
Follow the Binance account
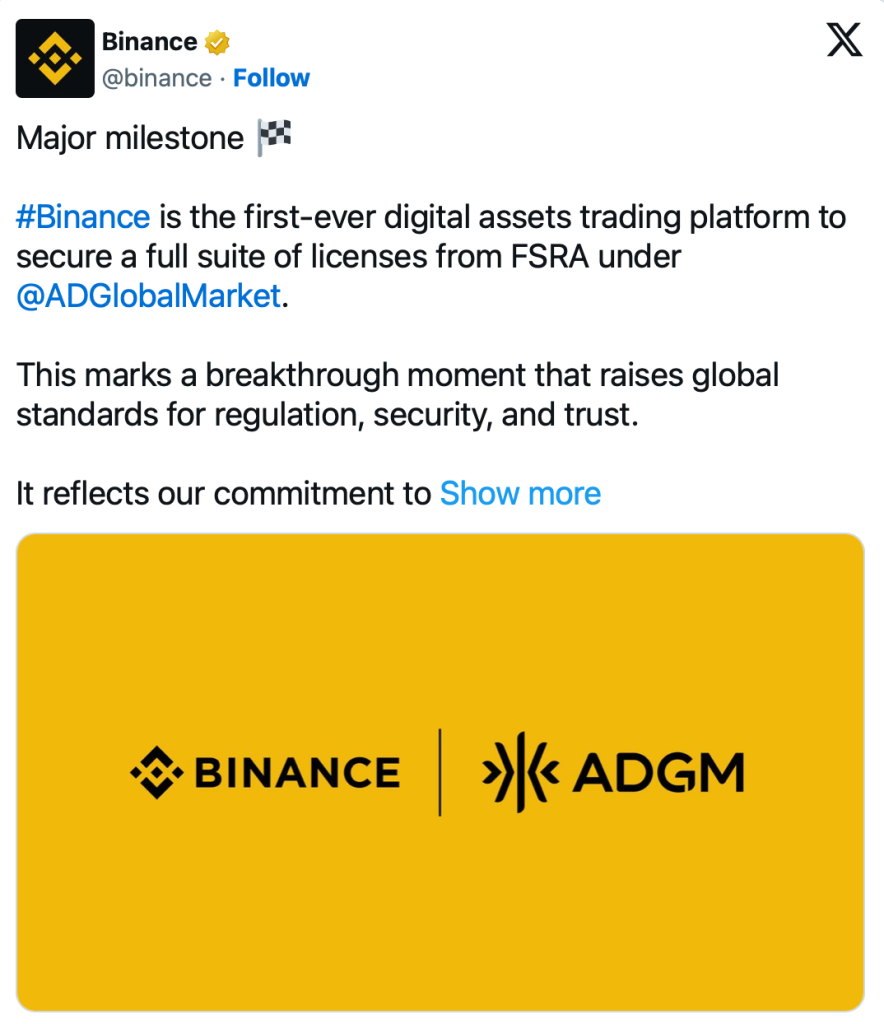point(271,78)
